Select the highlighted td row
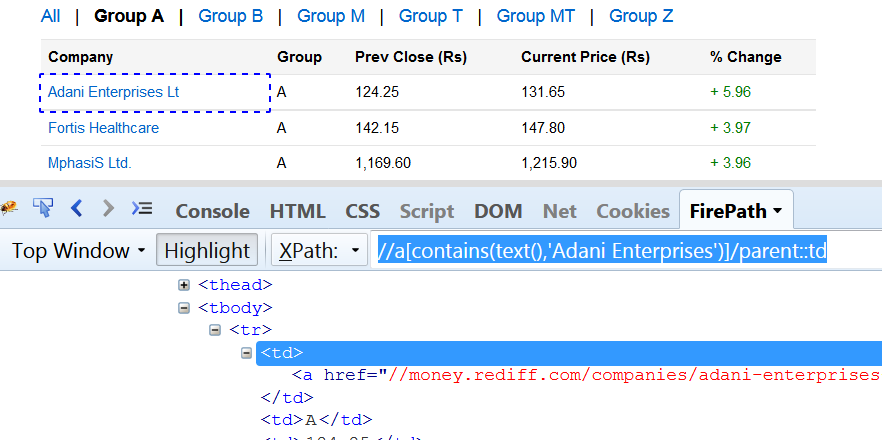The image size is (882, 440). coord(569,353)
